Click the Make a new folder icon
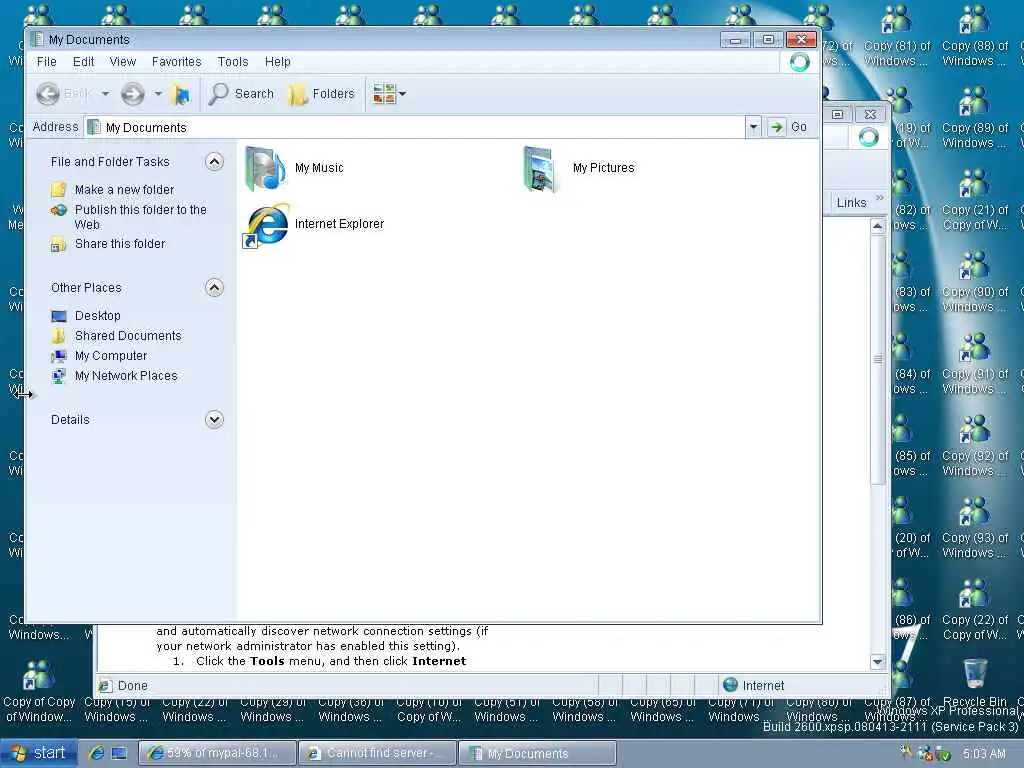 coord(59,190)
